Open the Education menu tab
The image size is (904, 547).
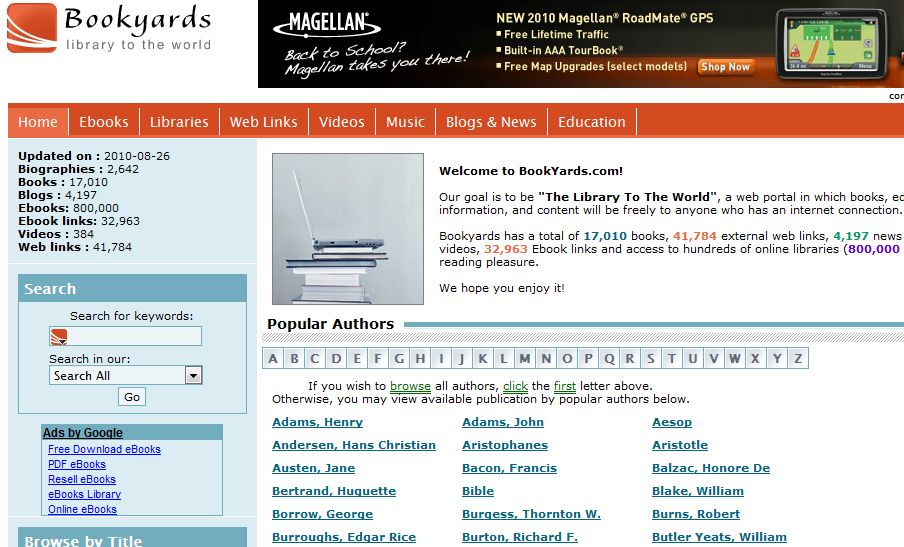click(592, 122)
